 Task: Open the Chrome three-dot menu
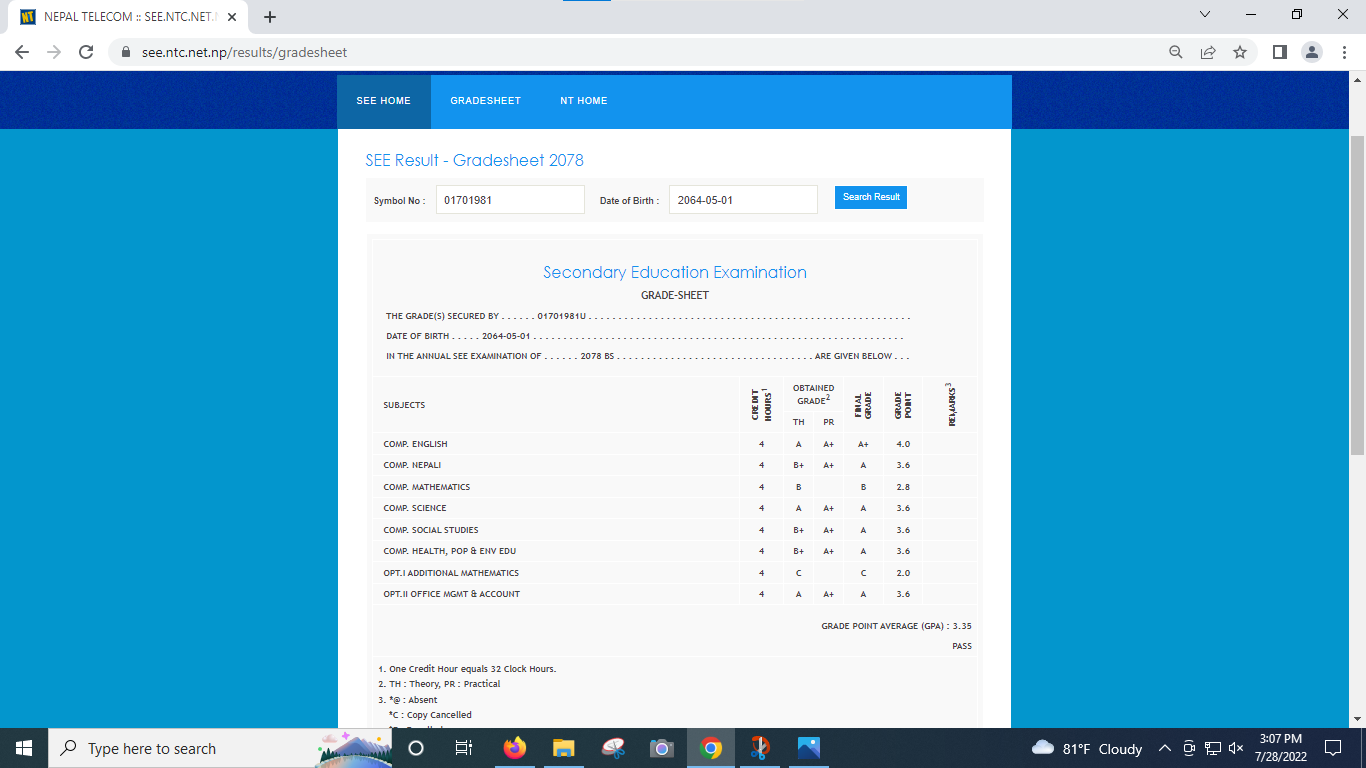pyautogui.click(x=1344, y=52)
